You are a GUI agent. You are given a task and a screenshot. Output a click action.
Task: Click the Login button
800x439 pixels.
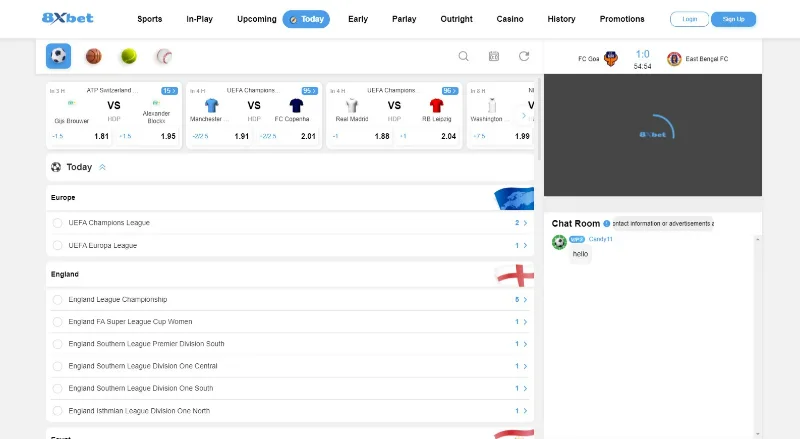(689, 19)
